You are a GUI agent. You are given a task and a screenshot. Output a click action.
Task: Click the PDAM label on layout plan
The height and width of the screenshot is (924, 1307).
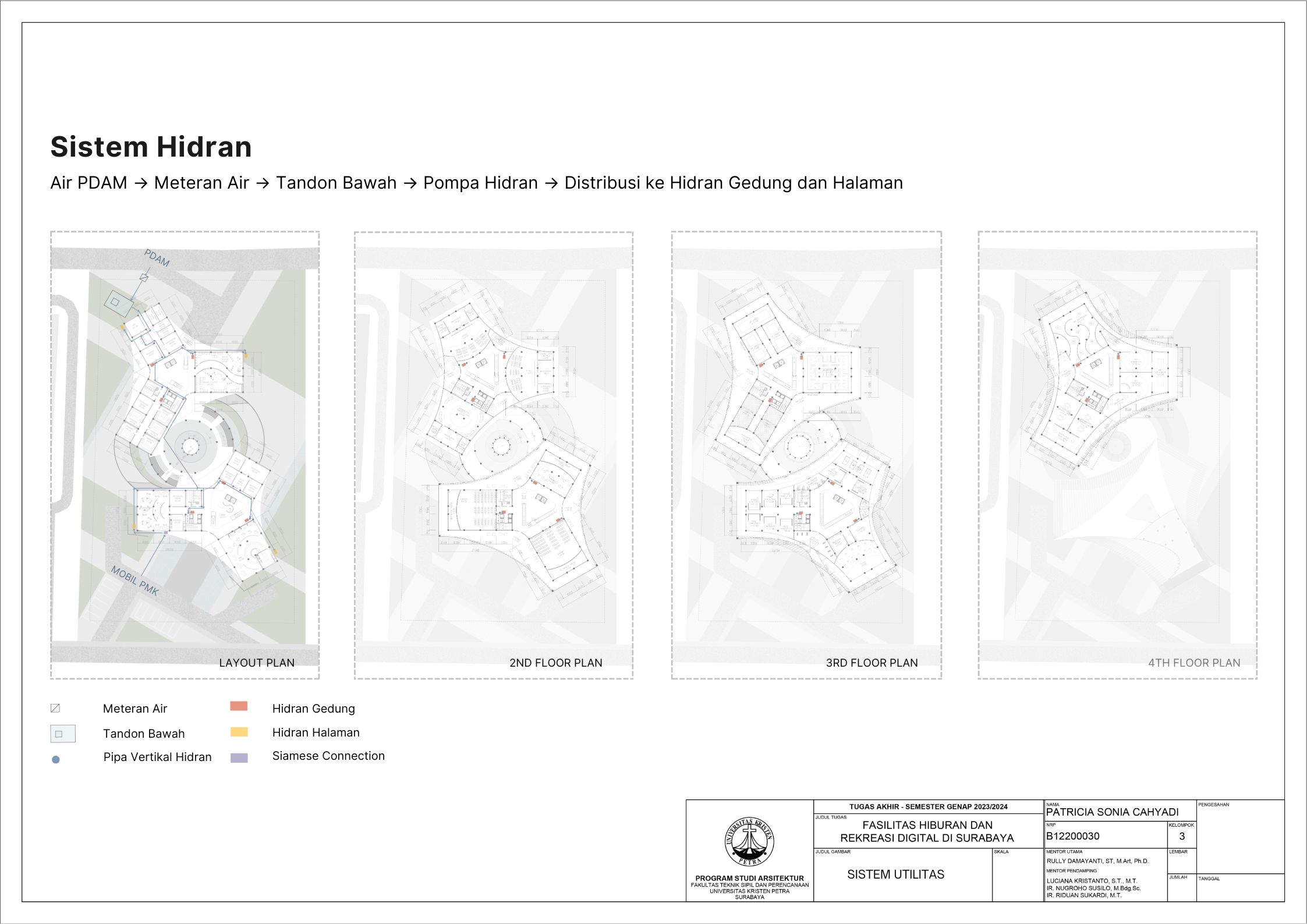coord(157,258)
